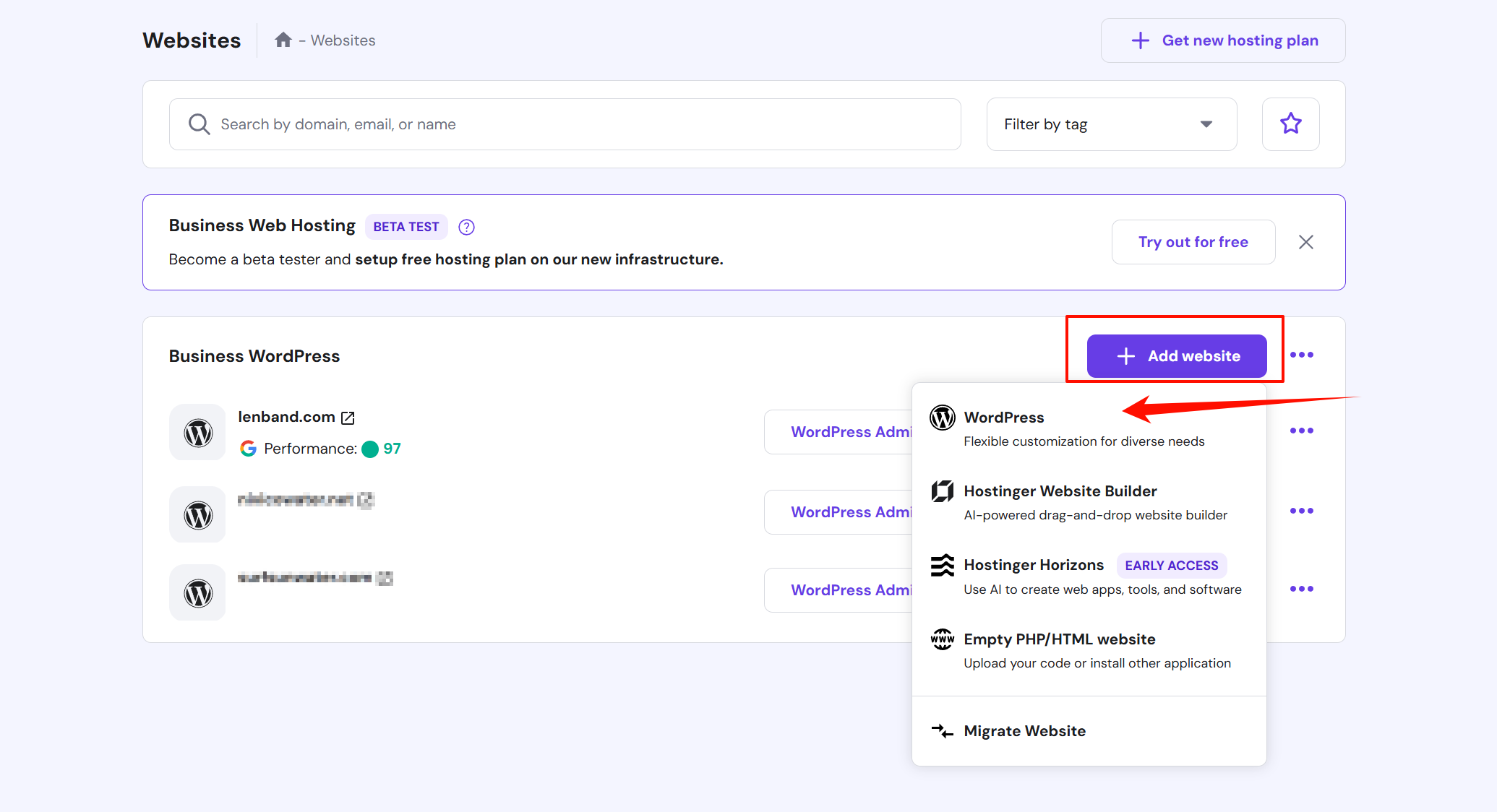Image resolution: width=1497 pixels, height=812 pixels.
Task: Click the home breadcrumb icon
Action: [x=283, y=40]
